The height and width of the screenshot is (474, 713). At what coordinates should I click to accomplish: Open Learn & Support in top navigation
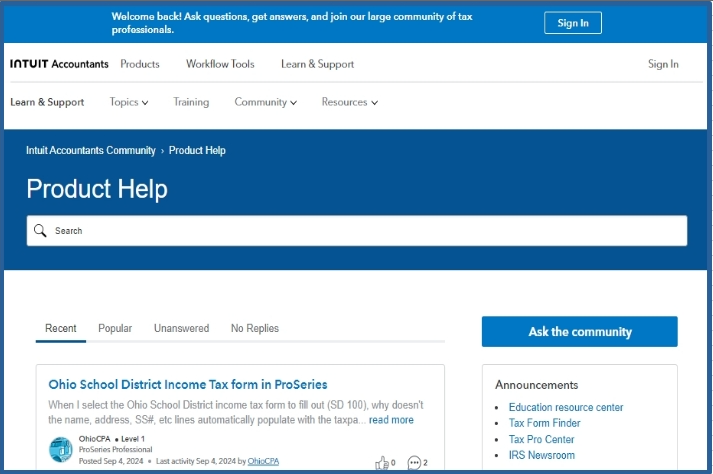pyautogui.click(x=317, y=64)
